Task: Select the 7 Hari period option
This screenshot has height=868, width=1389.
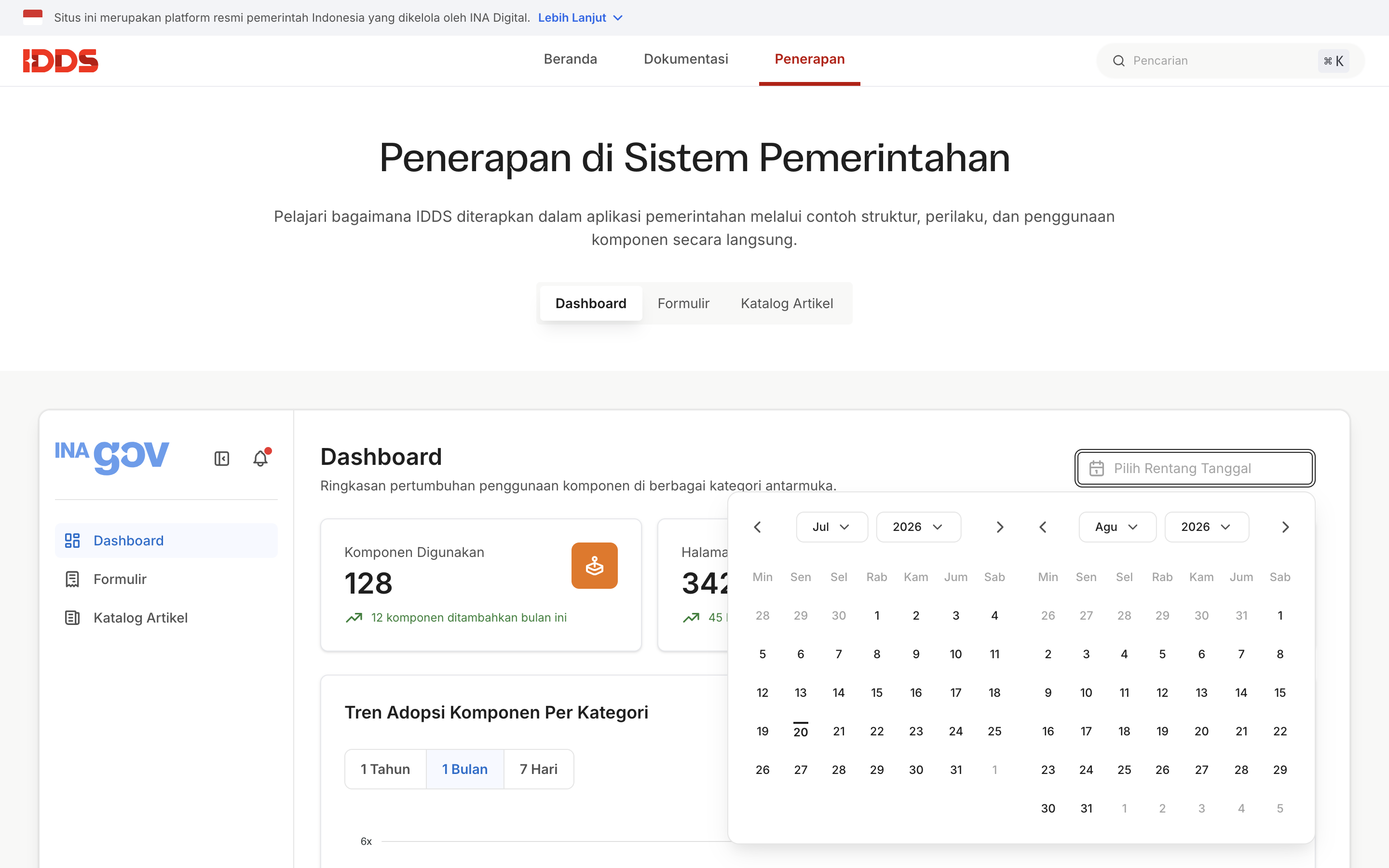Action: coord(538,769)
